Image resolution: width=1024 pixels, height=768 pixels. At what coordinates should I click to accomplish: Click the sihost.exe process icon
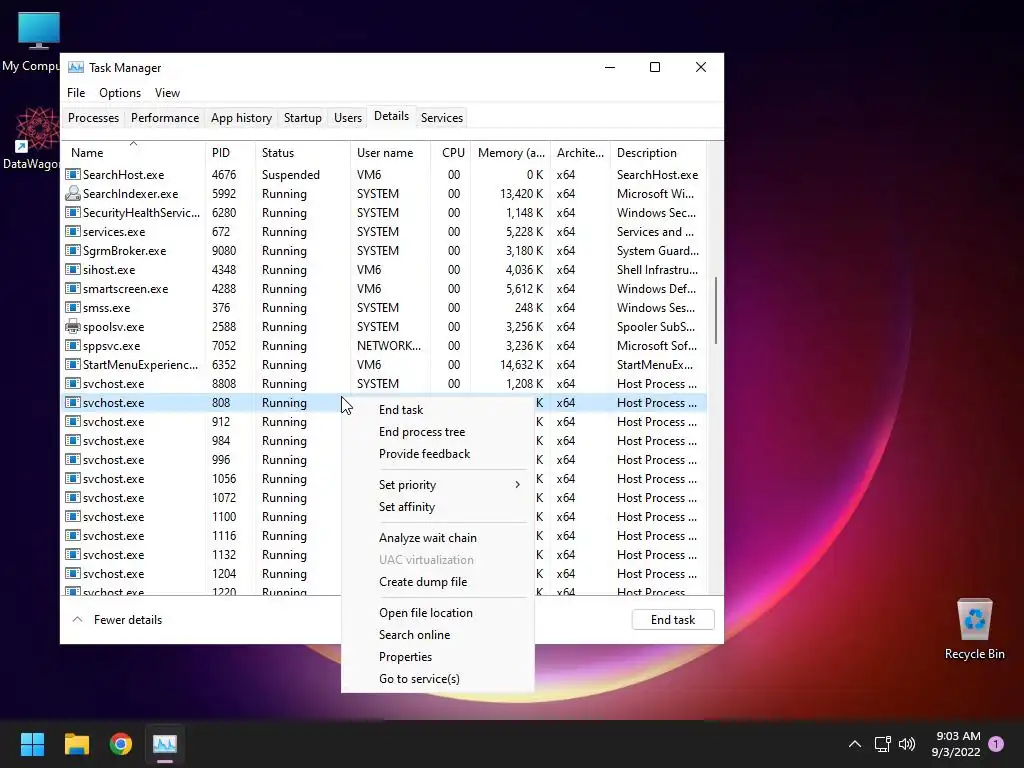[72, 270]
